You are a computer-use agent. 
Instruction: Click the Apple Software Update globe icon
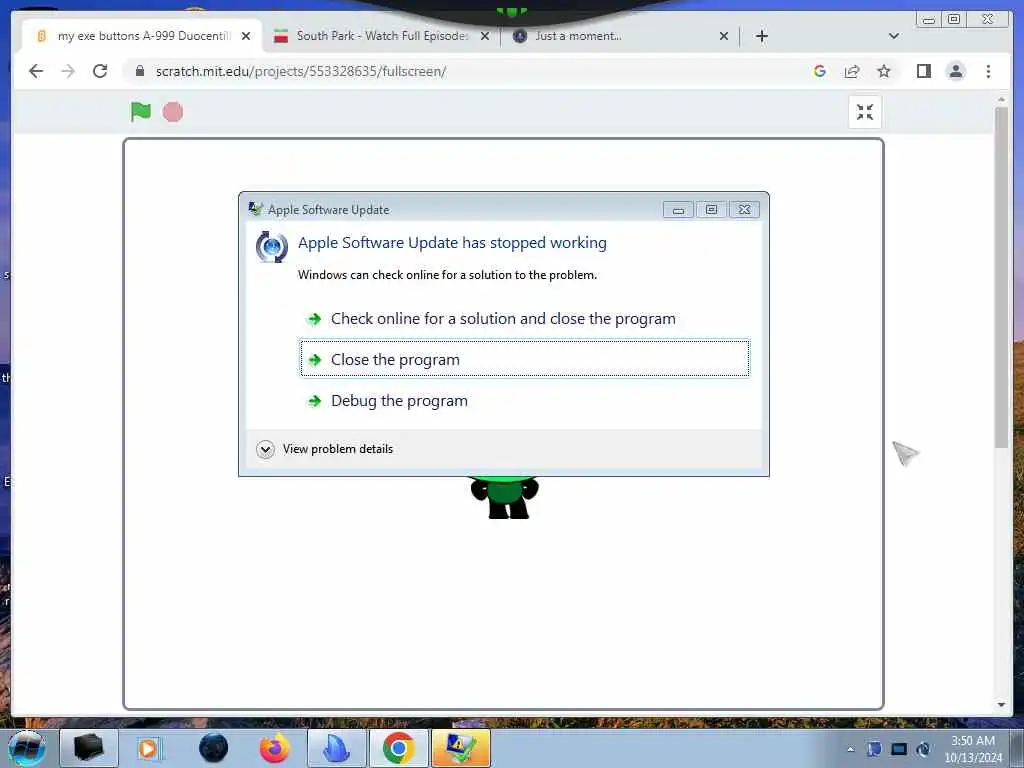[x=272, y=247]
